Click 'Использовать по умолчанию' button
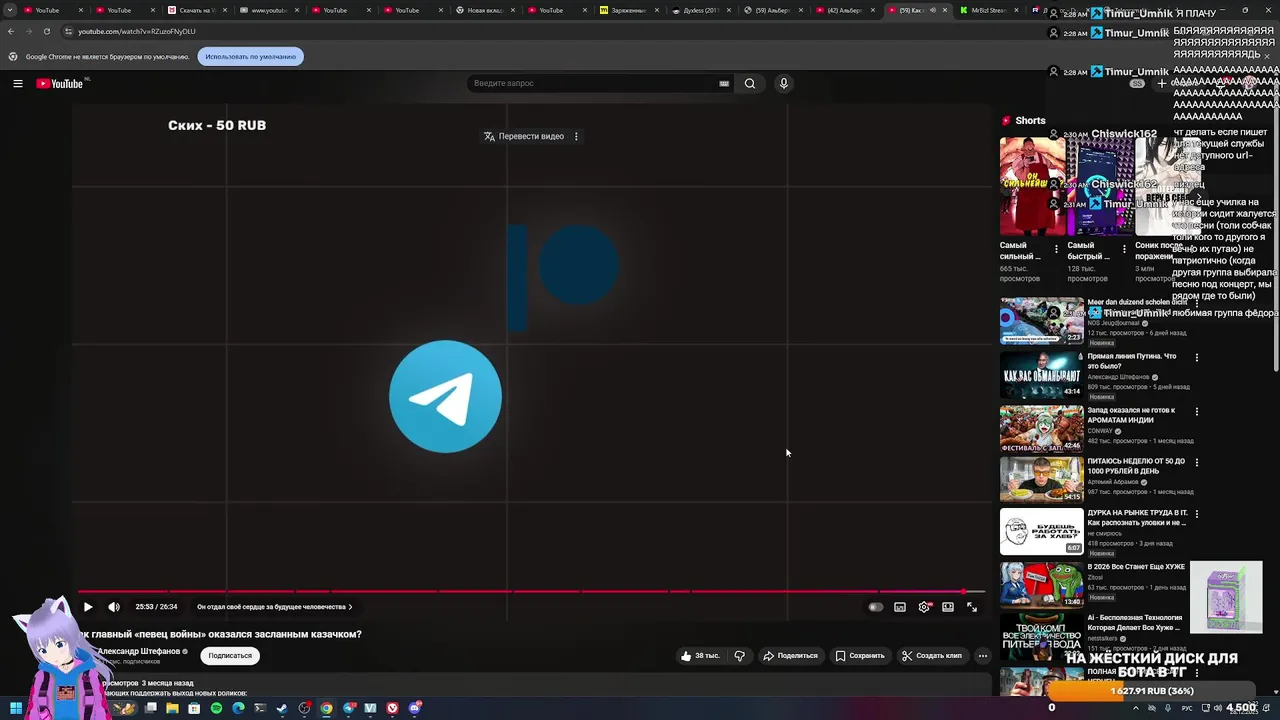Viewport: 1280px width, 720px height. pyautogui.click(x=250, y=57)
